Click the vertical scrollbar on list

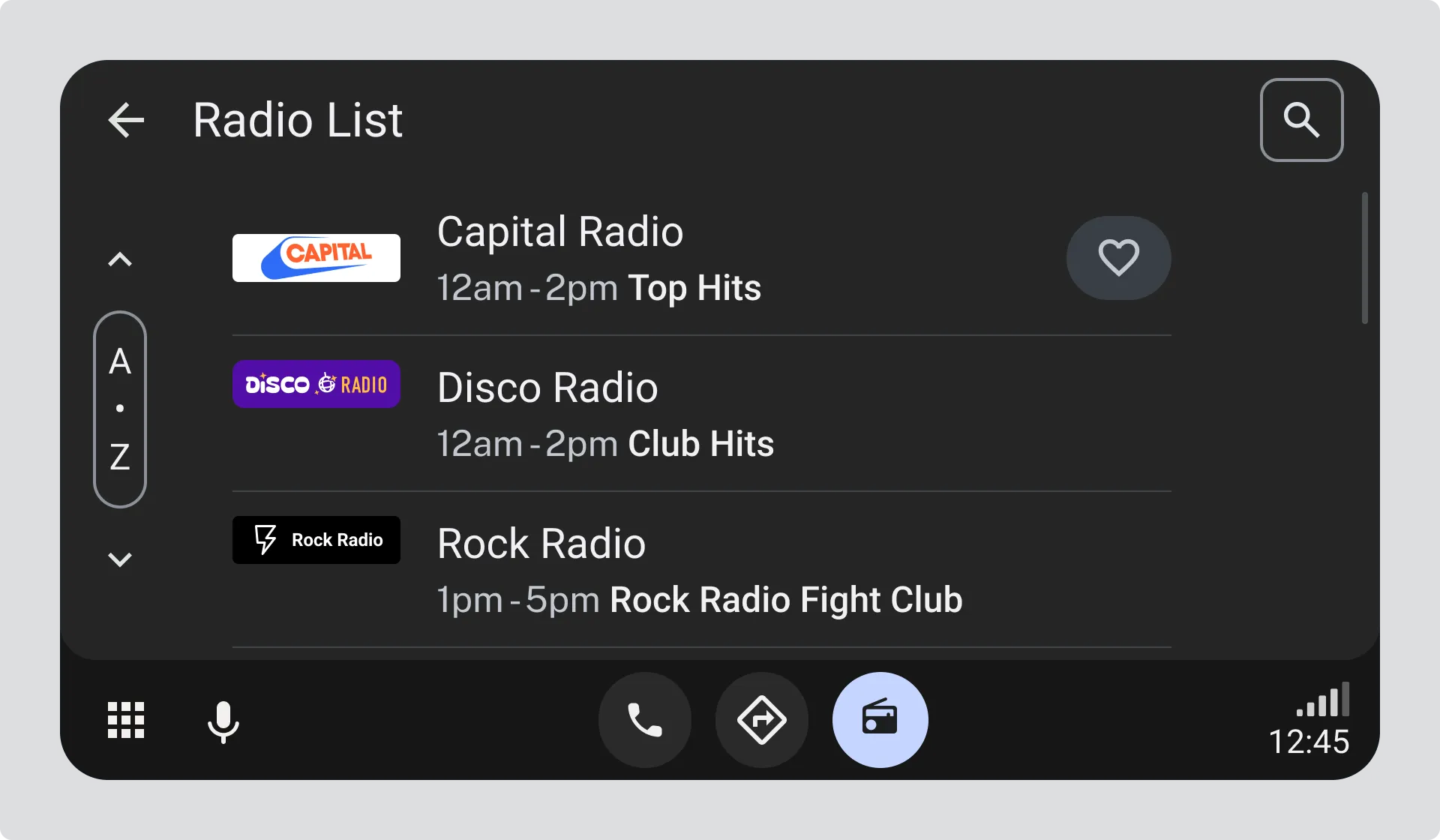coord(1364,258)
